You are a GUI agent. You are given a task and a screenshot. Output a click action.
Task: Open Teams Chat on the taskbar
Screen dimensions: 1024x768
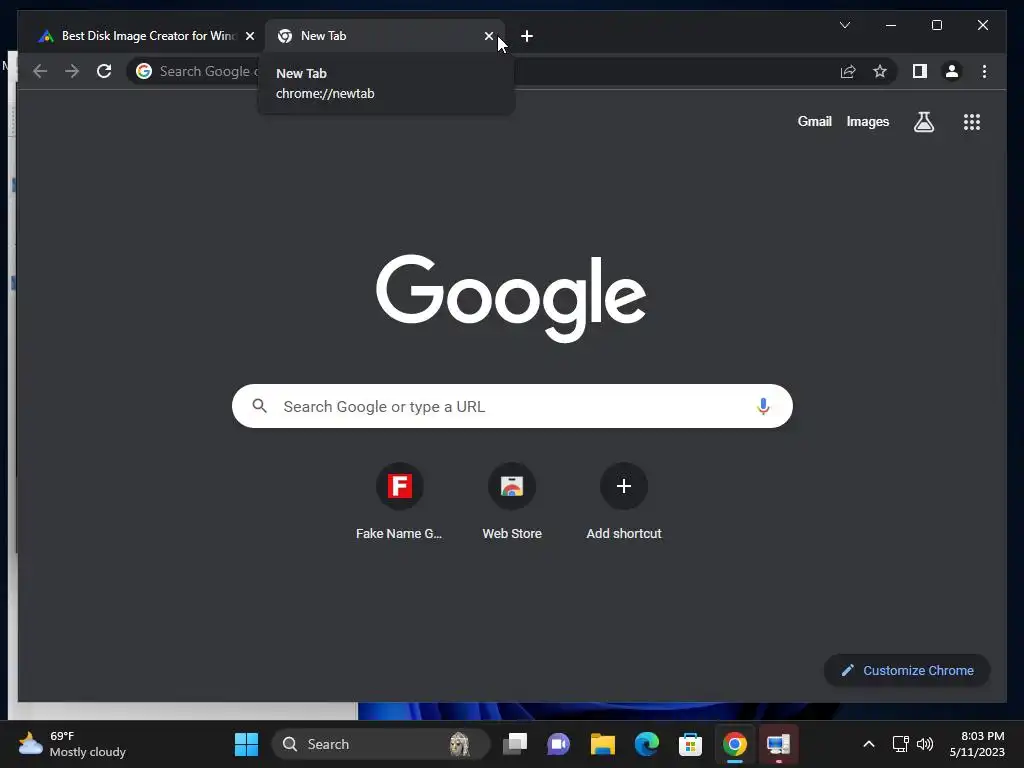tap(558, 744)
